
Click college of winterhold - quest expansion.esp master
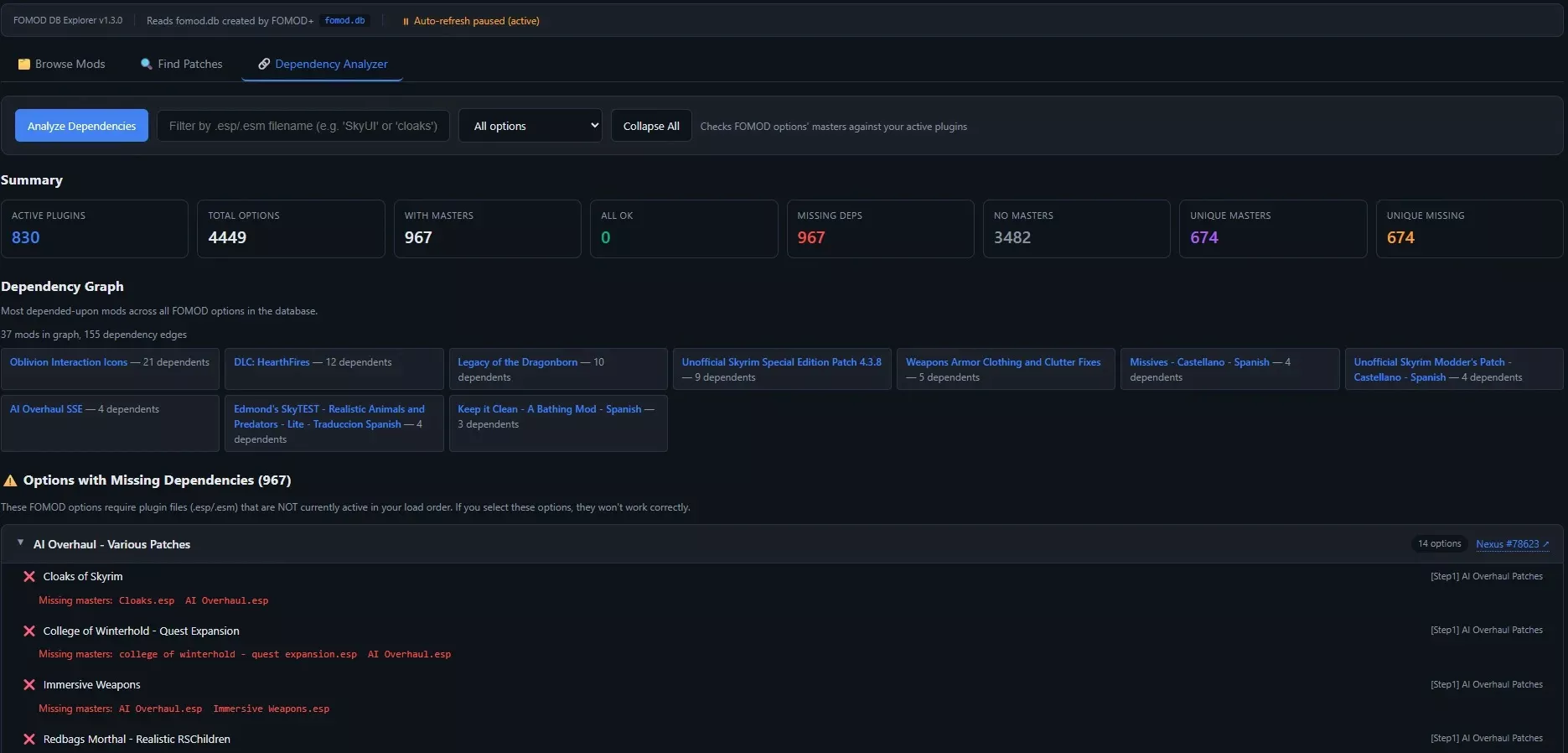tap(238, 655)
